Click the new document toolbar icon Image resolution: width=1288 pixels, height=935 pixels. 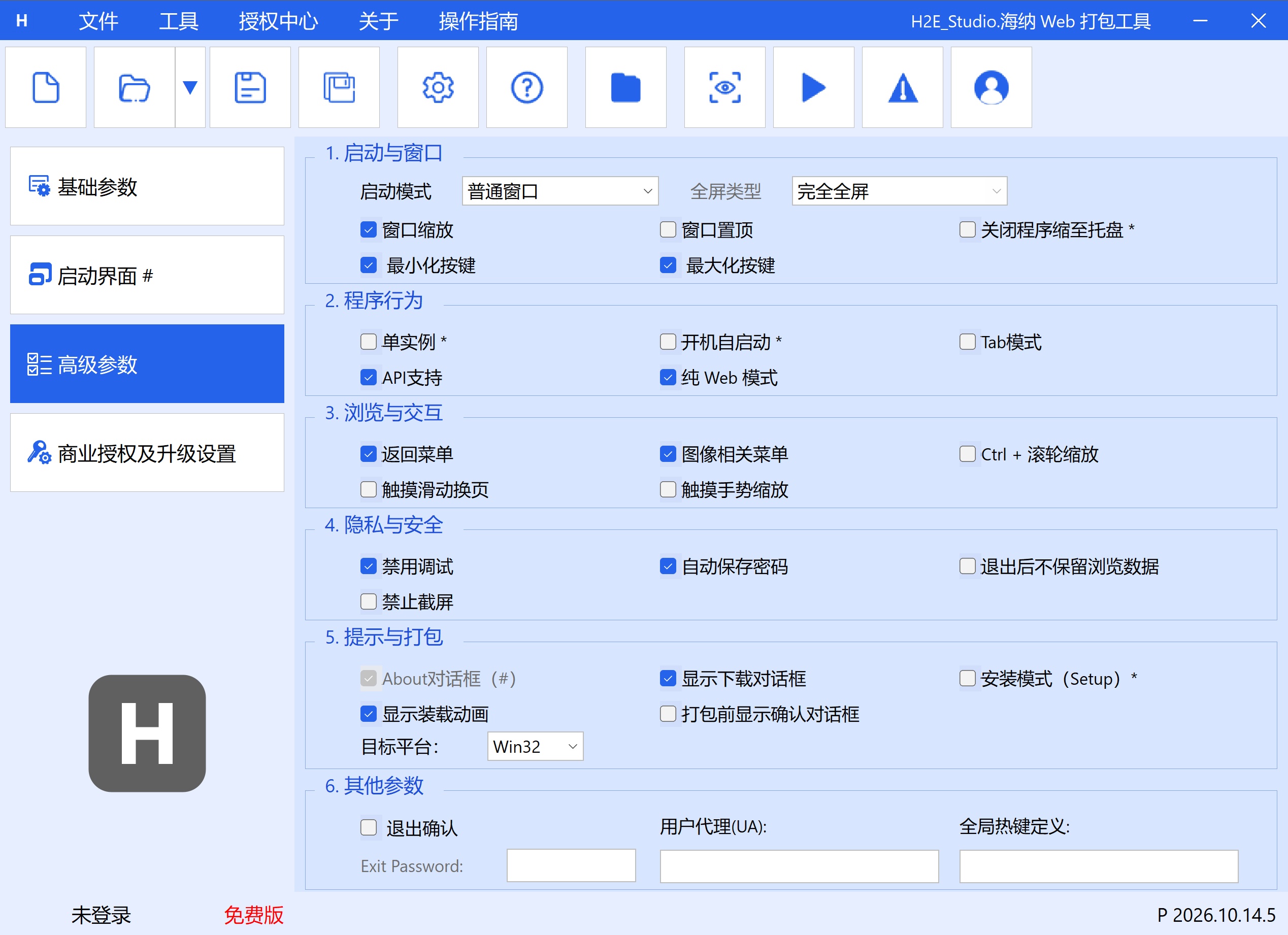click(x=45, y=87)
